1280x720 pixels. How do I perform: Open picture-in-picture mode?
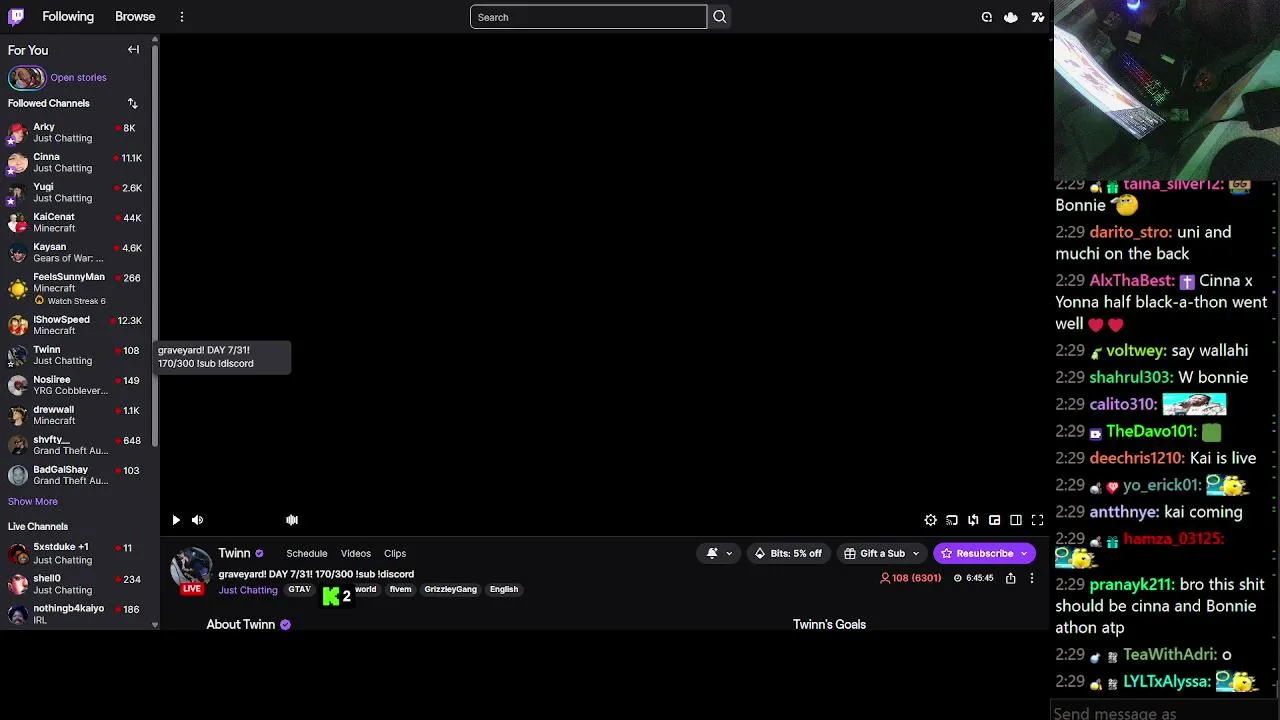tap(994, 520)
